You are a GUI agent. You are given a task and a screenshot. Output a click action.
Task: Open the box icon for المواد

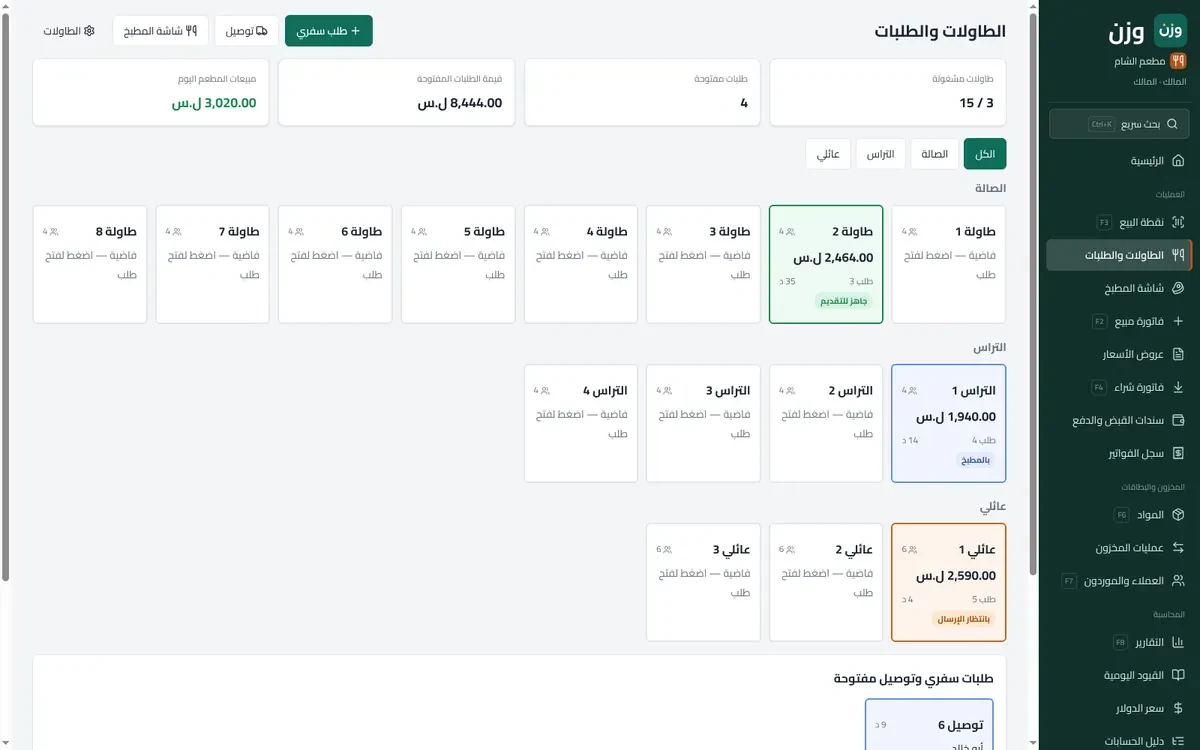[x=1178, y=514]
